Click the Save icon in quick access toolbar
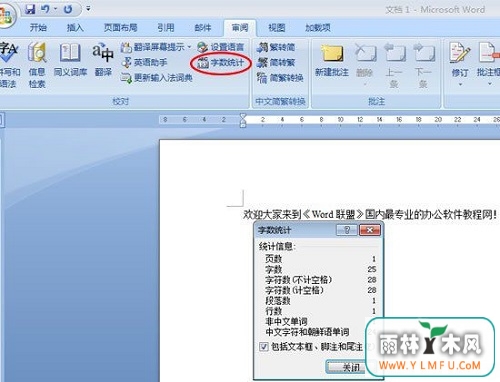 coord(30,9)
